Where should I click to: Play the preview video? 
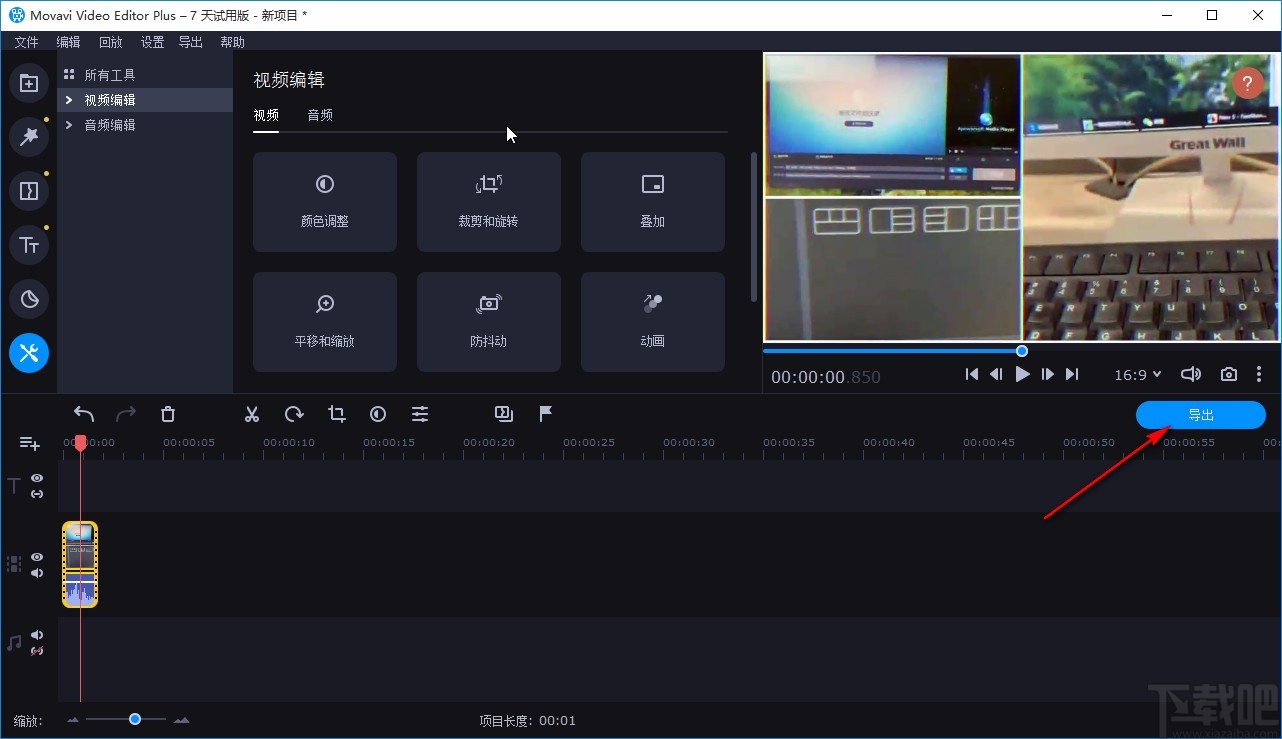[x=1022, y=374]
